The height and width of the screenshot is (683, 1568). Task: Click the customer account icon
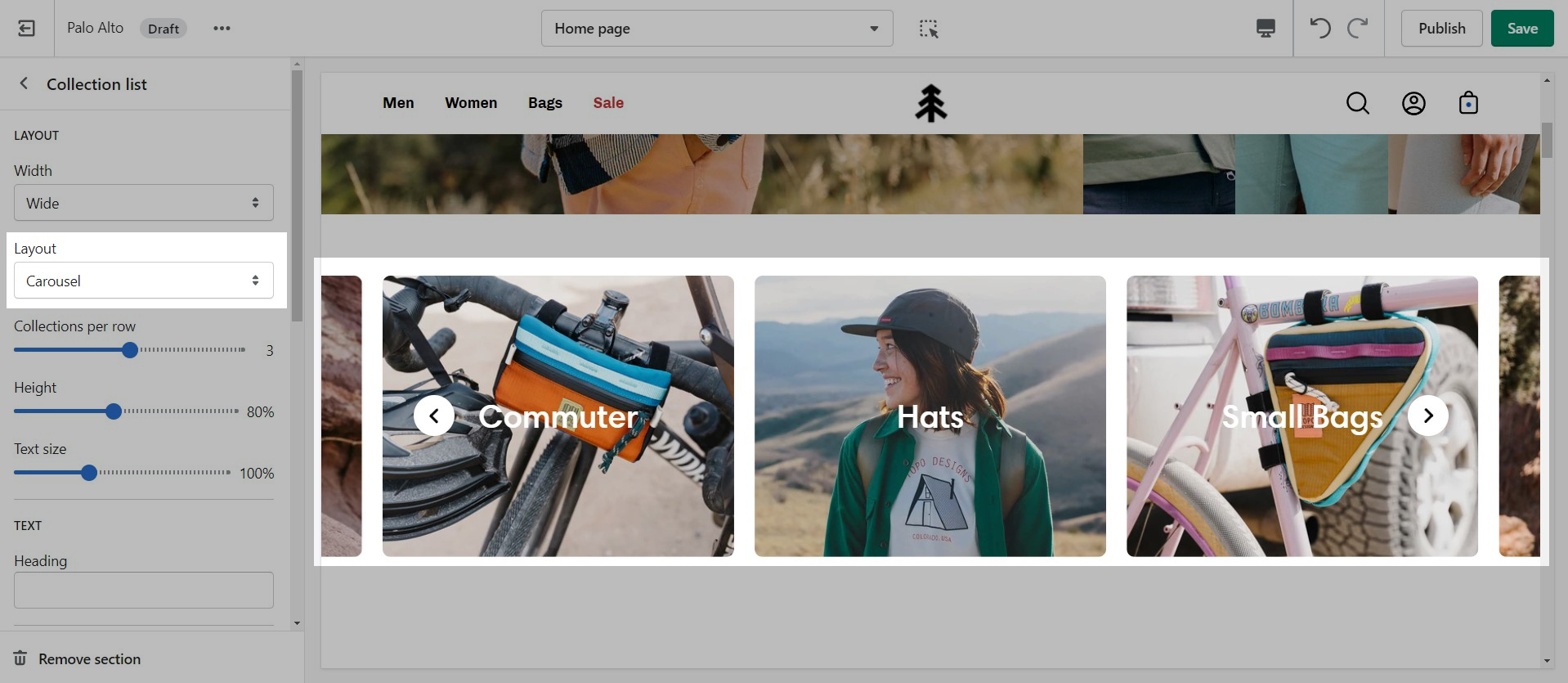1413,103
